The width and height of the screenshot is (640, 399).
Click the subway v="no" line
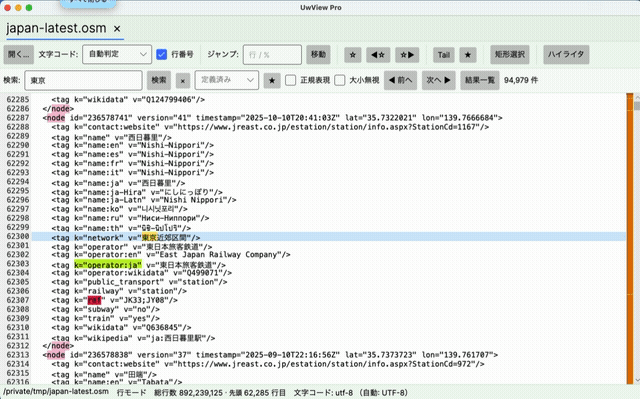point(105,309)
